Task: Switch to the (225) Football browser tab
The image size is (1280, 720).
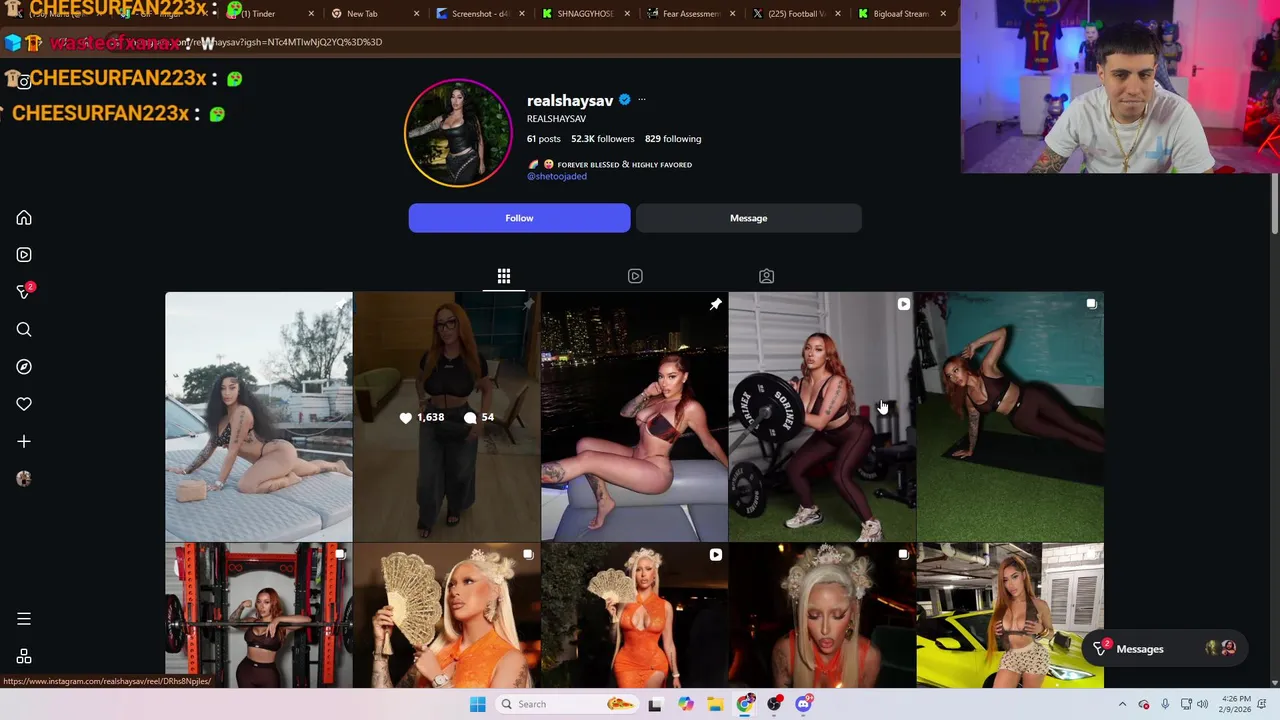Action: (x=797, y=14)
